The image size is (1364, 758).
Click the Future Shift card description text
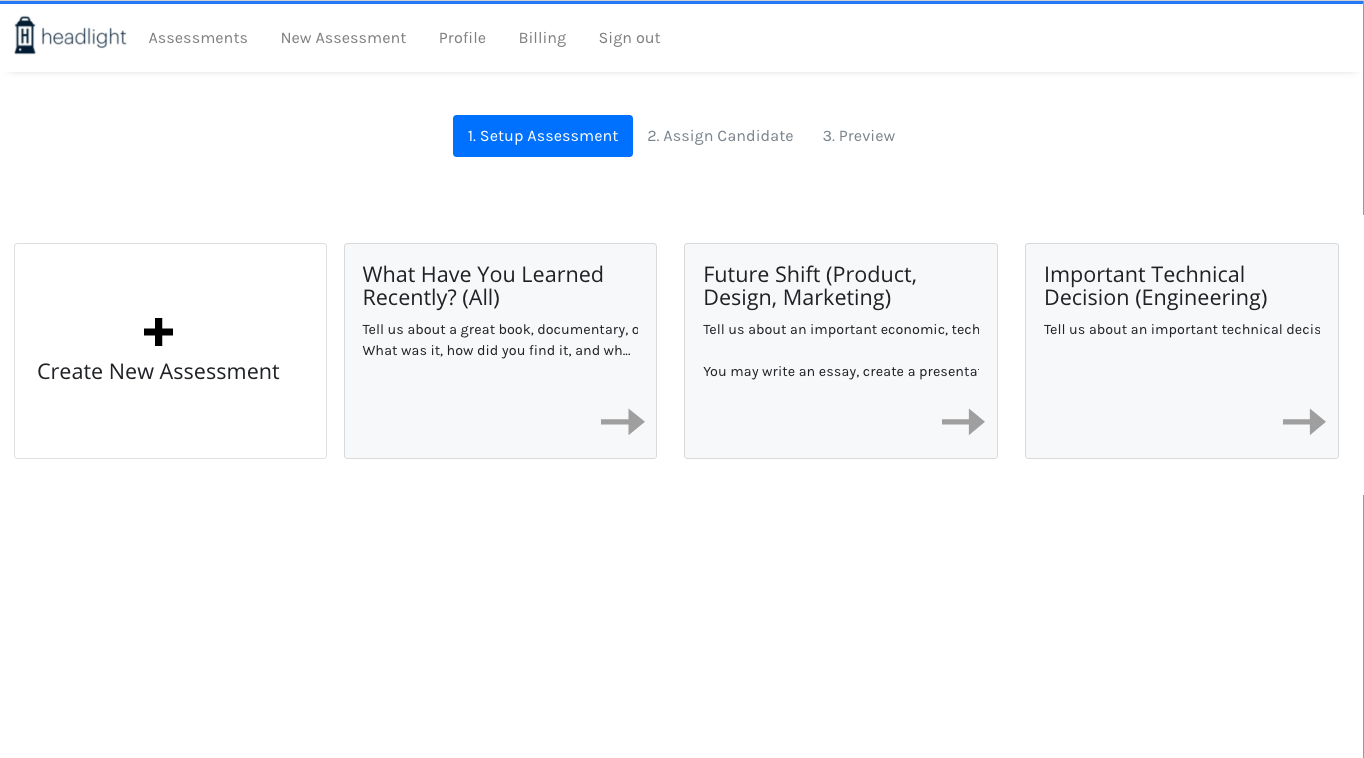tap(841, 330)
